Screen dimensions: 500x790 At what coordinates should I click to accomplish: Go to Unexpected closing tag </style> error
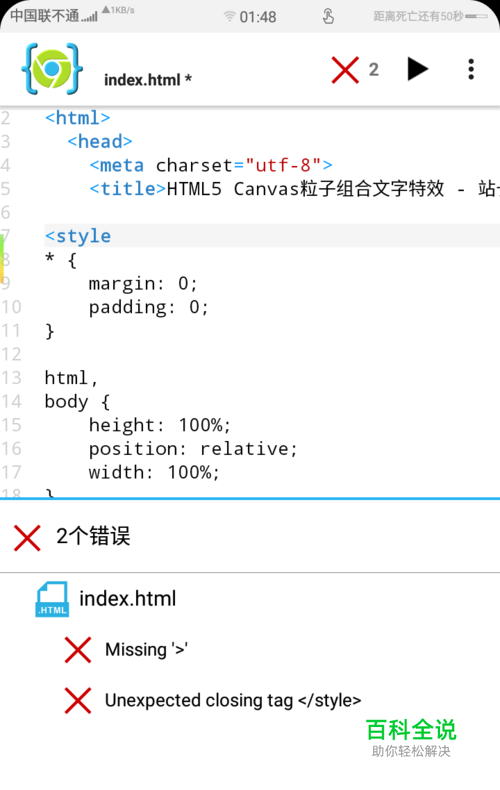coord(233,700)
